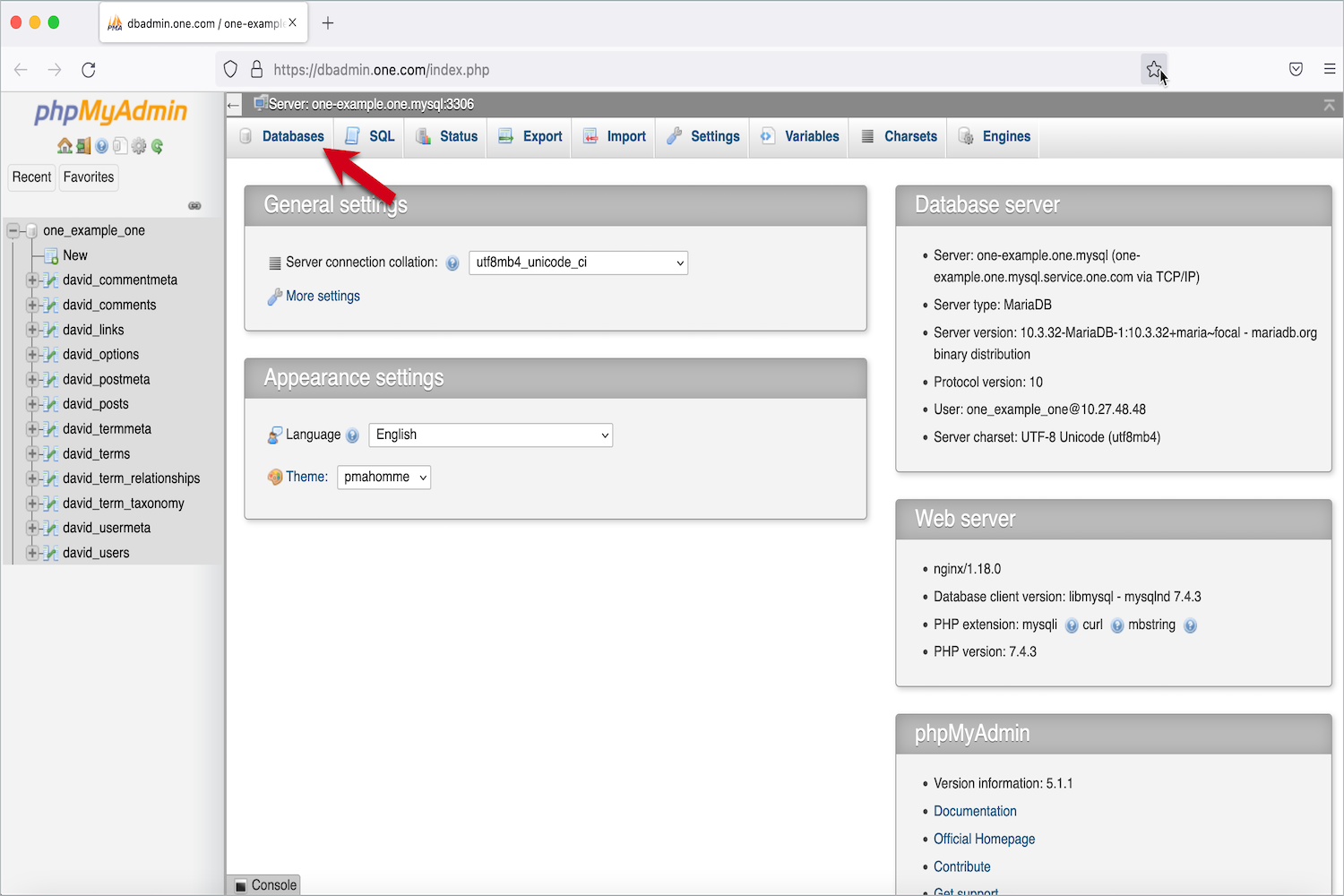The width and height of the screenshot is (1344, 896).
Task: Open the Theme dropdown showing pmahomme
Action: (x=383, y=477)
